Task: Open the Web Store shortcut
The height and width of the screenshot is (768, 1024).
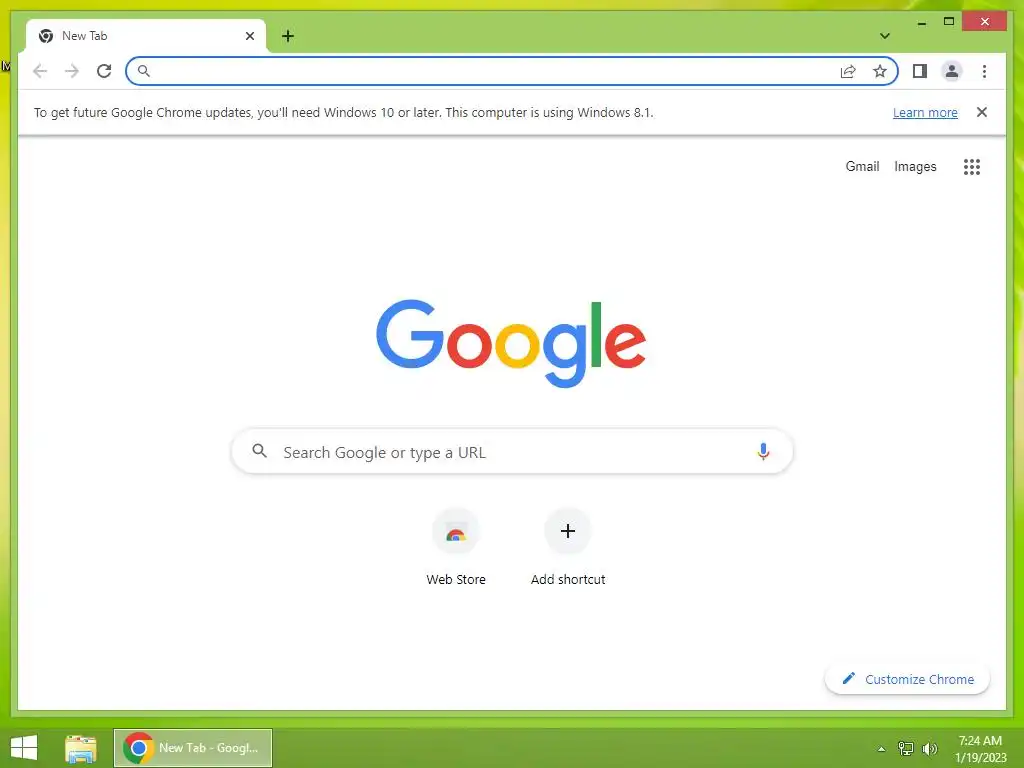Action: pos(456,547)
